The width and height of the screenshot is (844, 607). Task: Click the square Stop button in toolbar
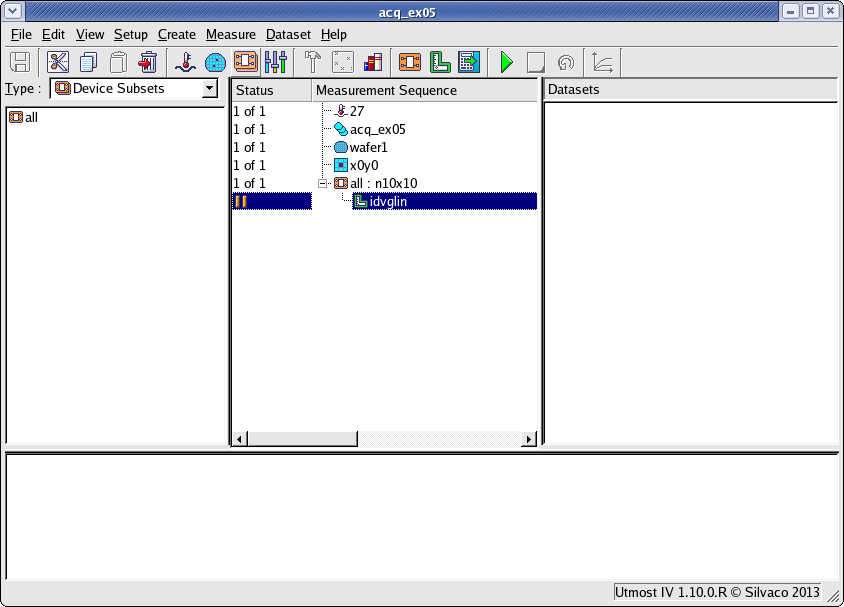pos(536,62)
